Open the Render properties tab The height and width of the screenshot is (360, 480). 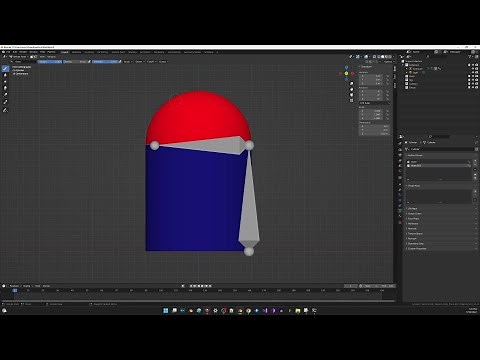tap(400, 150)
